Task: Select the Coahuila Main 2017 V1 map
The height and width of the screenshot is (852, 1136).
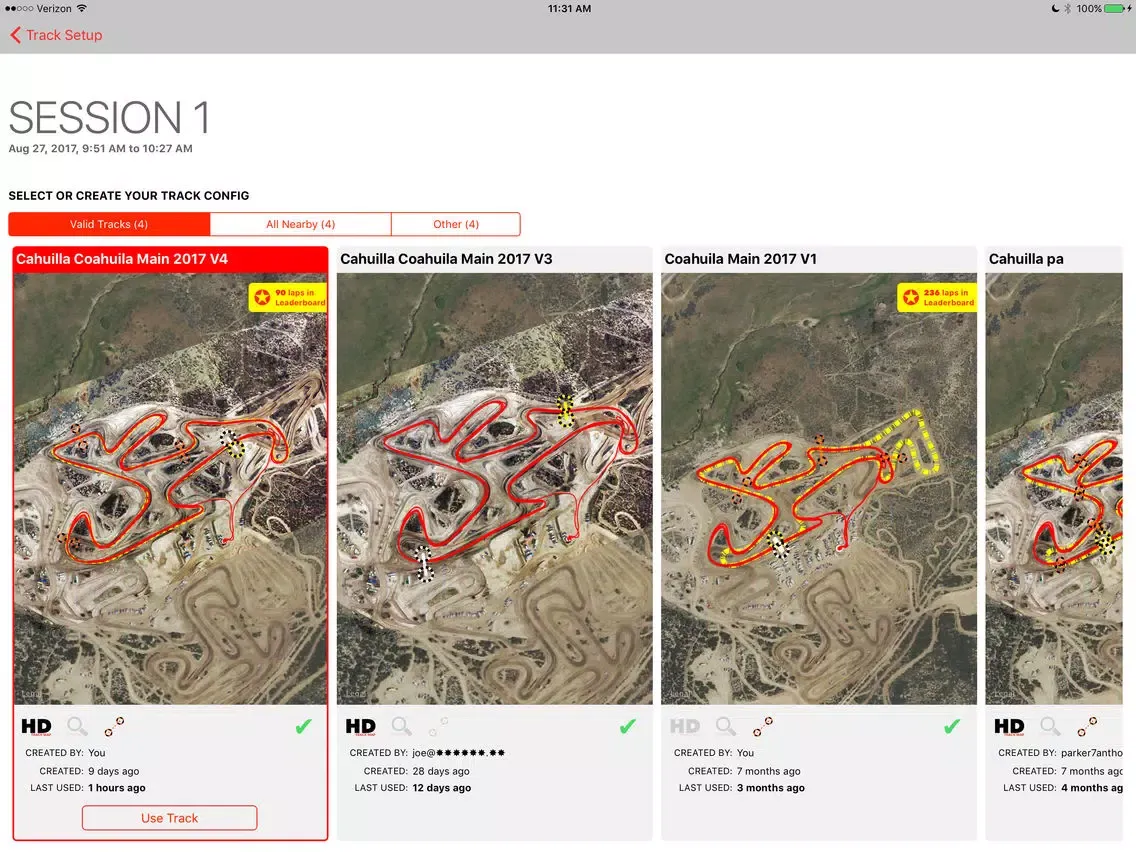Action: tap(818, 488)
